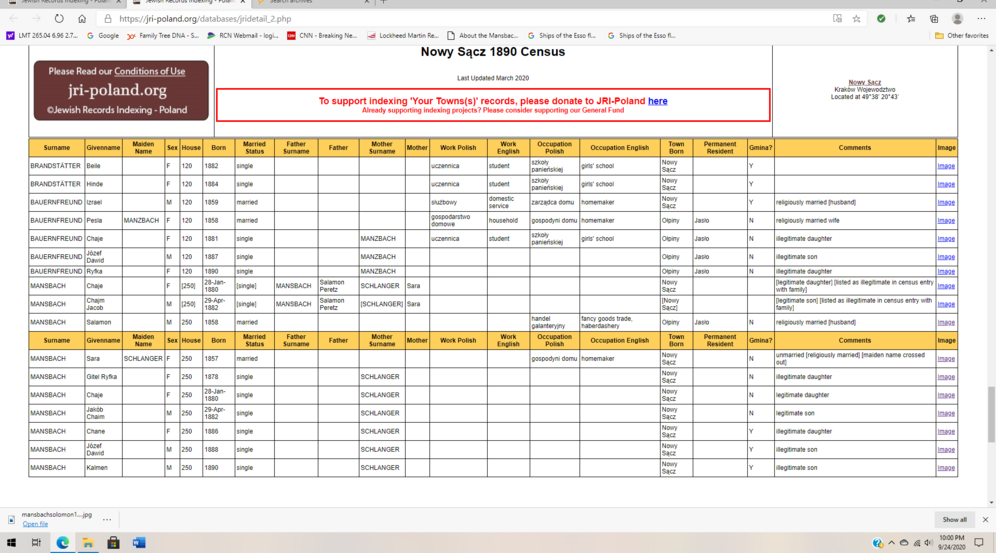Open the Lockheed Martin bookmark
The height and width of the screenshot is (553, 996).
403,36
